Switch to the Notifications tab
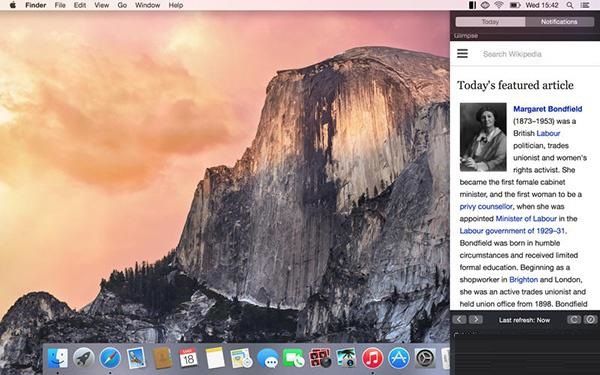Image resolution: width=600 pixels, height=375 pixels. click(x=559, y=22)
